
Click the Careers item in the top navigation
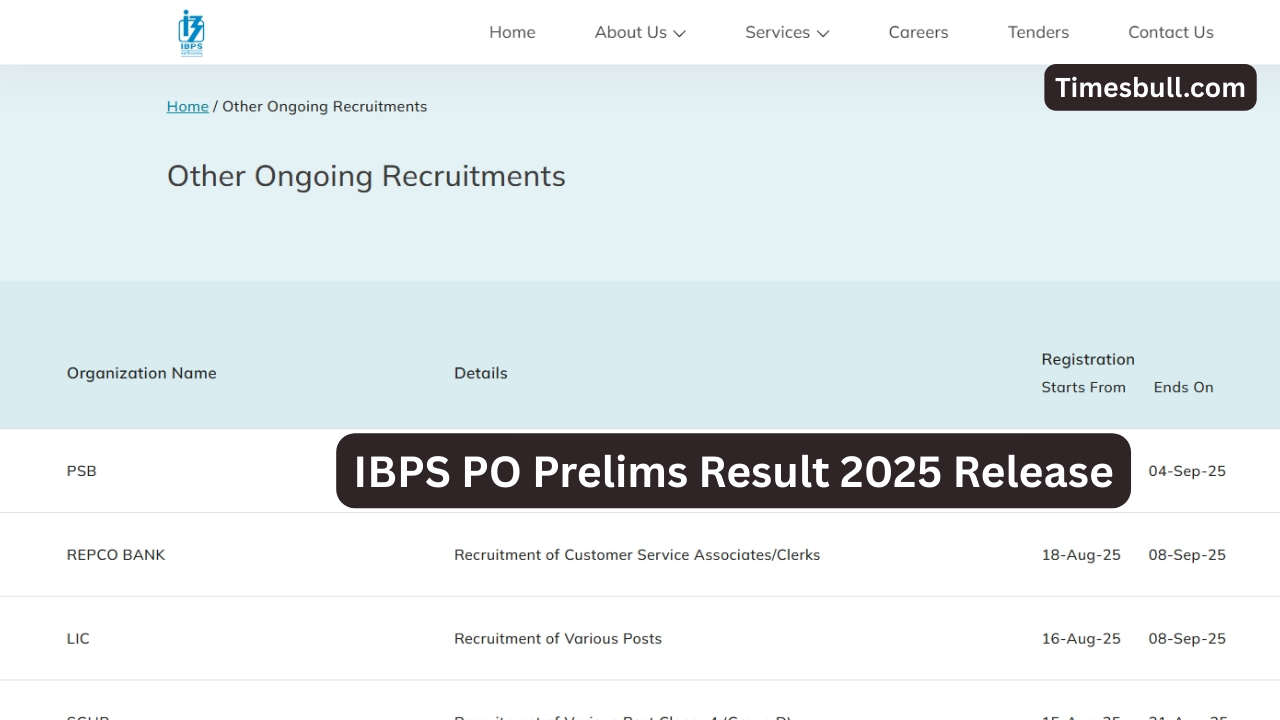coord(917,32)
